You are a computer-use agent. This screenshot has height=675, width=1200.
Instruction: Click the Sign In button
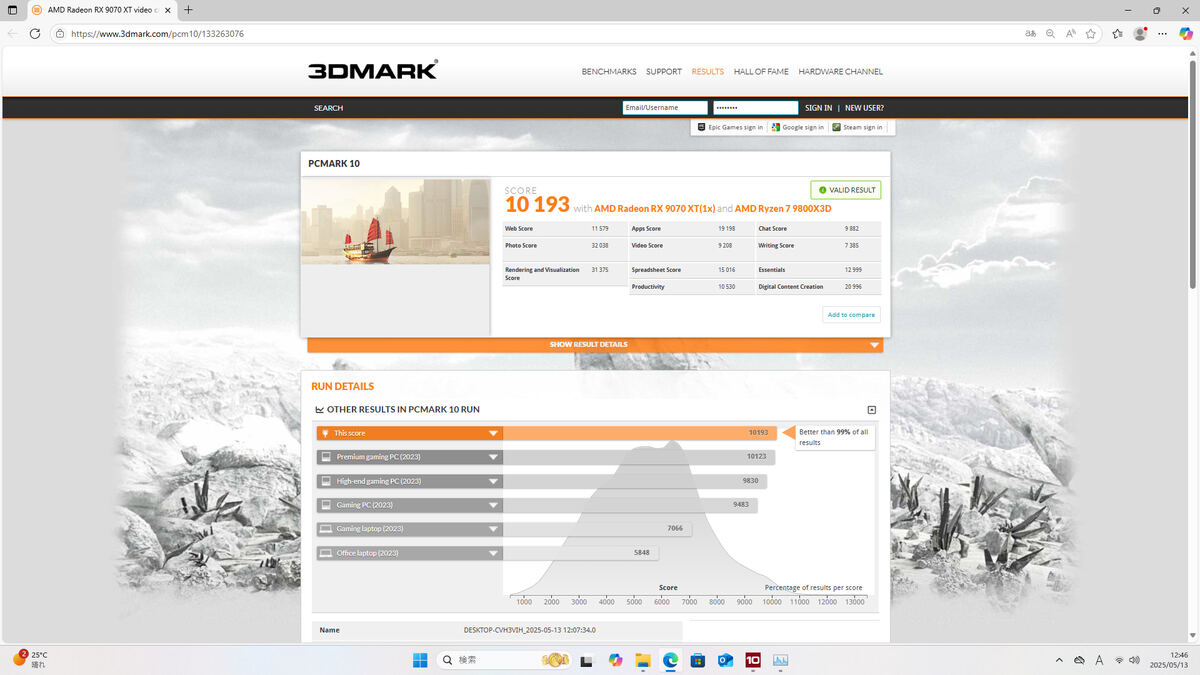pos(818,108)
